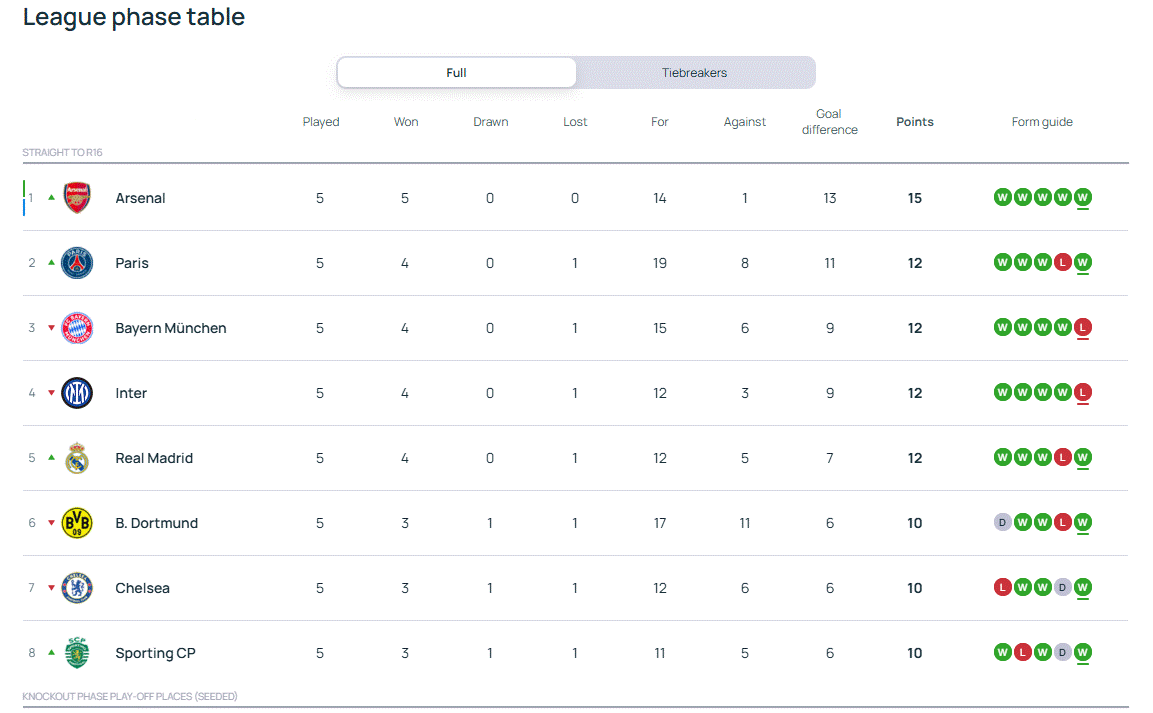
Task: Click the Paris Saint-Germain crest
Action: (77, 263)
